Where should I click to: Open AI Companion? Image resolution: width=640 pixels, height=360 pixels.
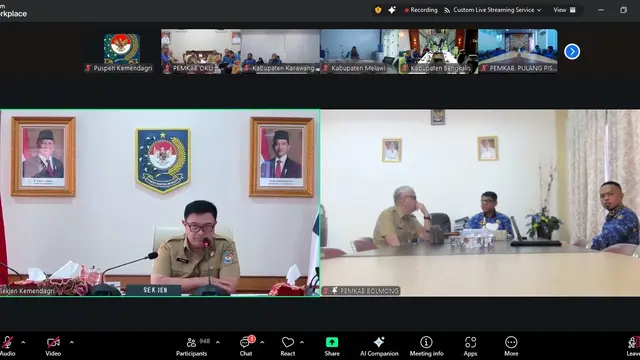[379, 346]
